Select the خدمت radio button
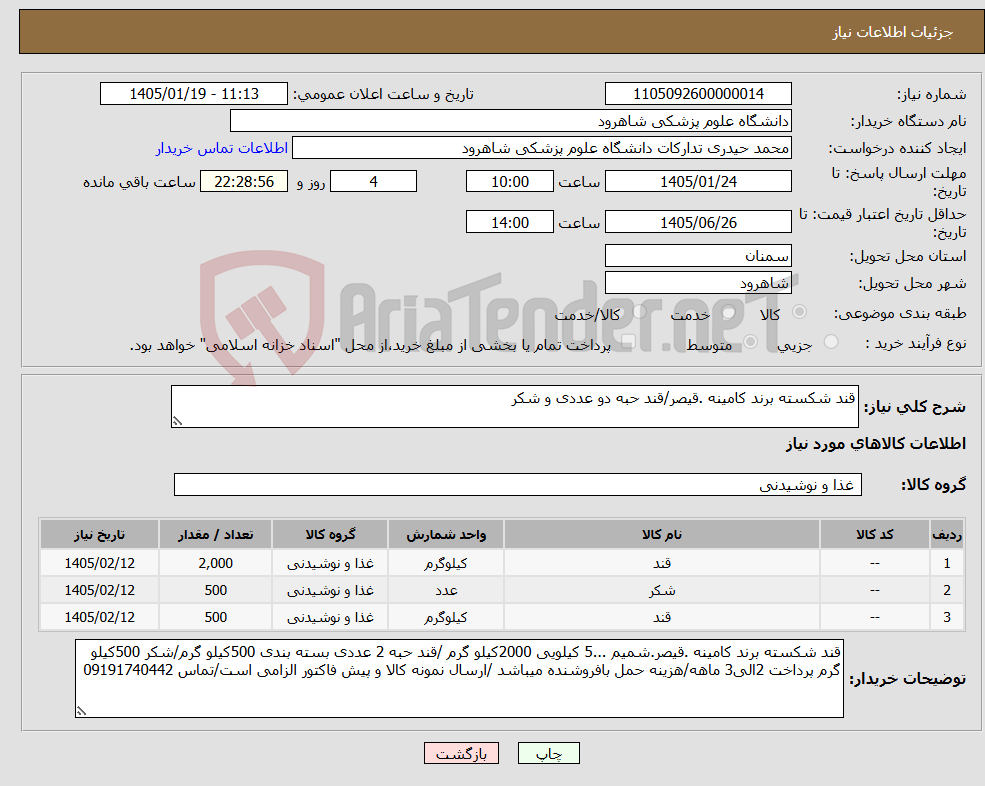The height and width of the screenshot is (786, 985). tap(729, 312)
